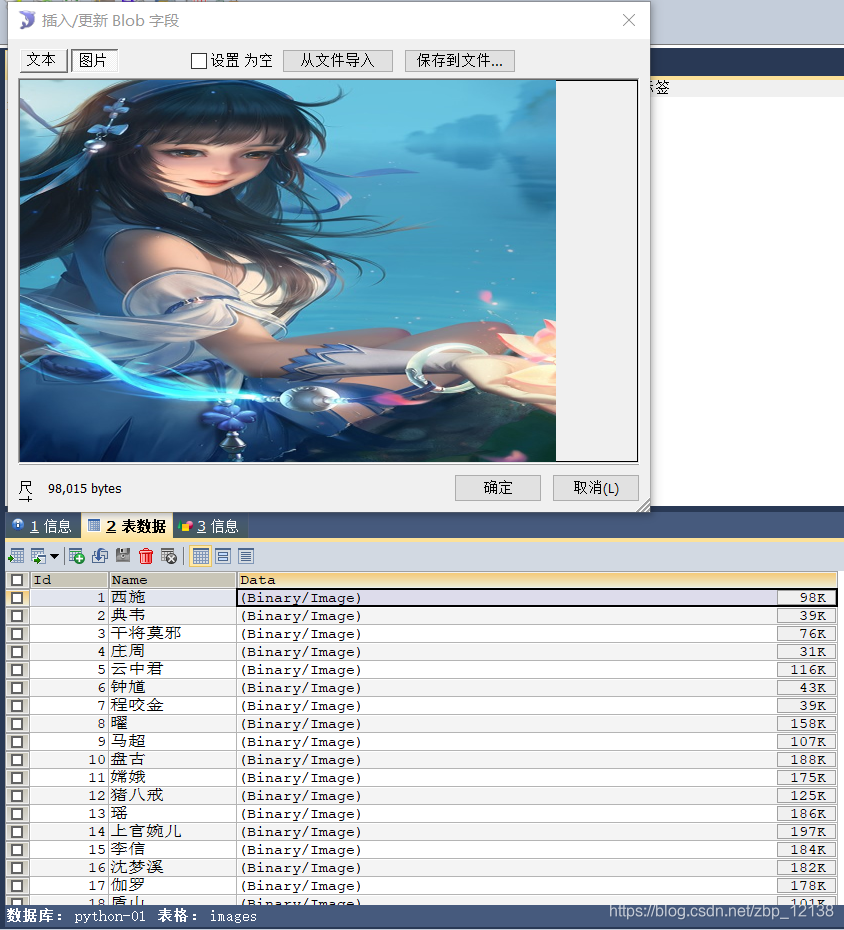
Task: Check the row checkbox for 马超
Action: (17, 742)
